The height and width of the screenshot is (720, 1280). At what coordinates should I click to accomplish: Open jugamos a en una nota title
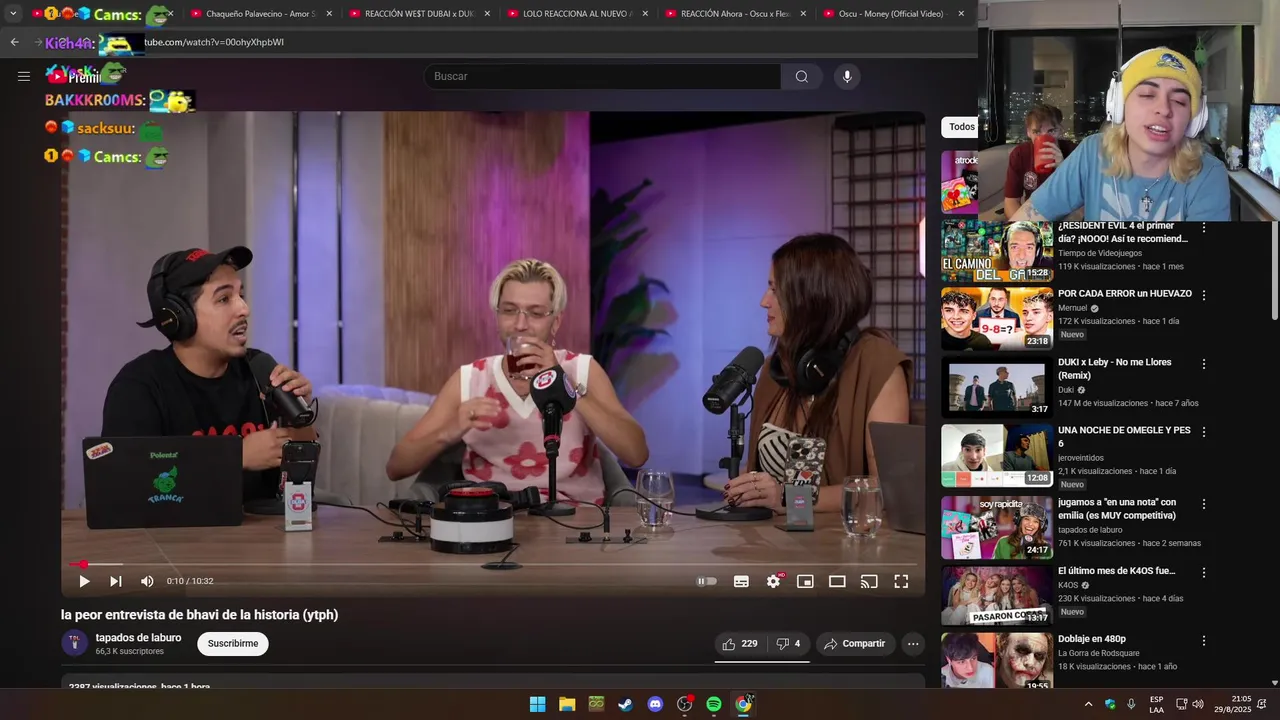point(1117,509)
